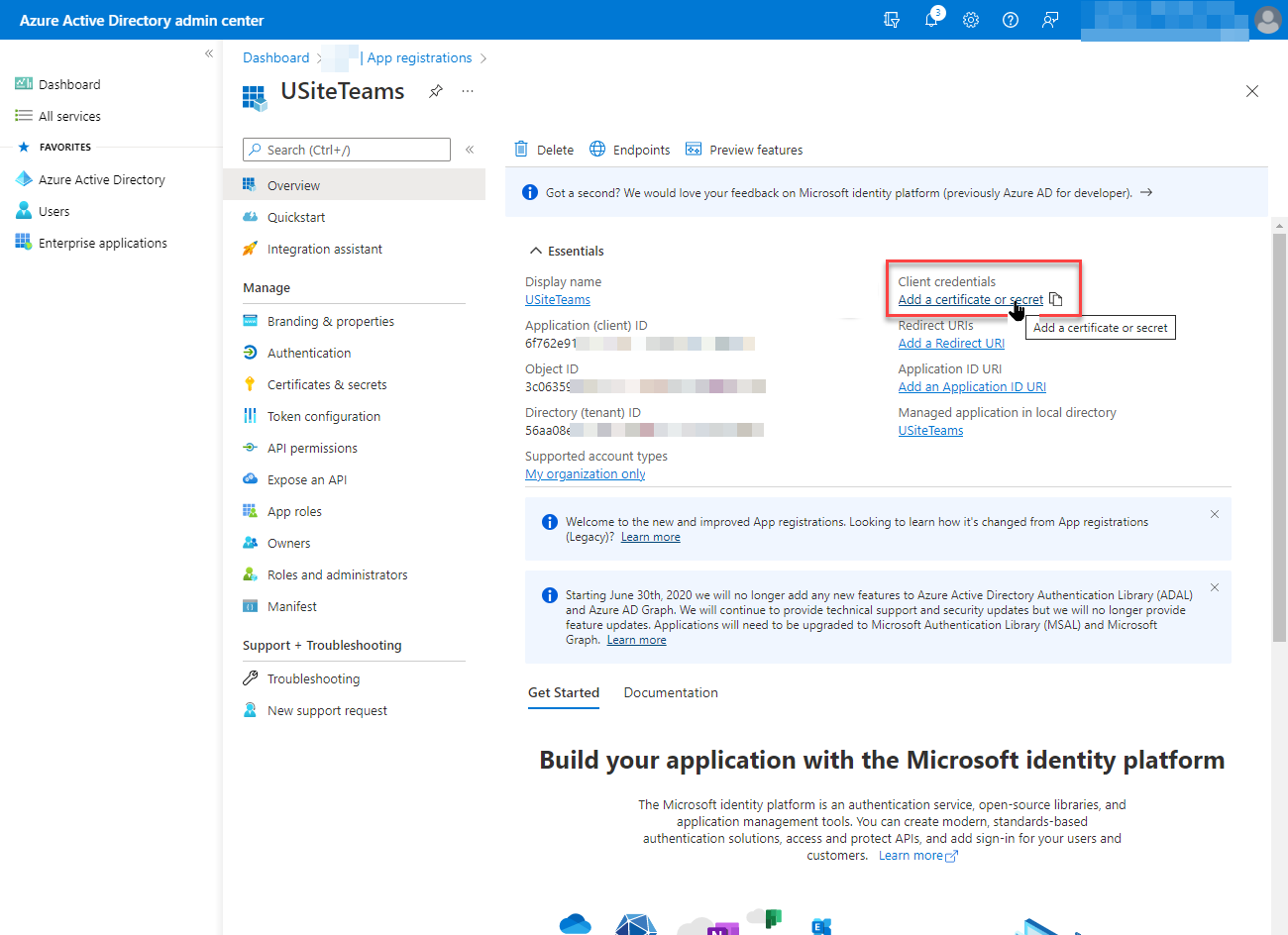The image size is (1288, 935).
Task: Open the more options ellipsis by USiteTeams
Action: pyautogui.click(x=468, y=91)
